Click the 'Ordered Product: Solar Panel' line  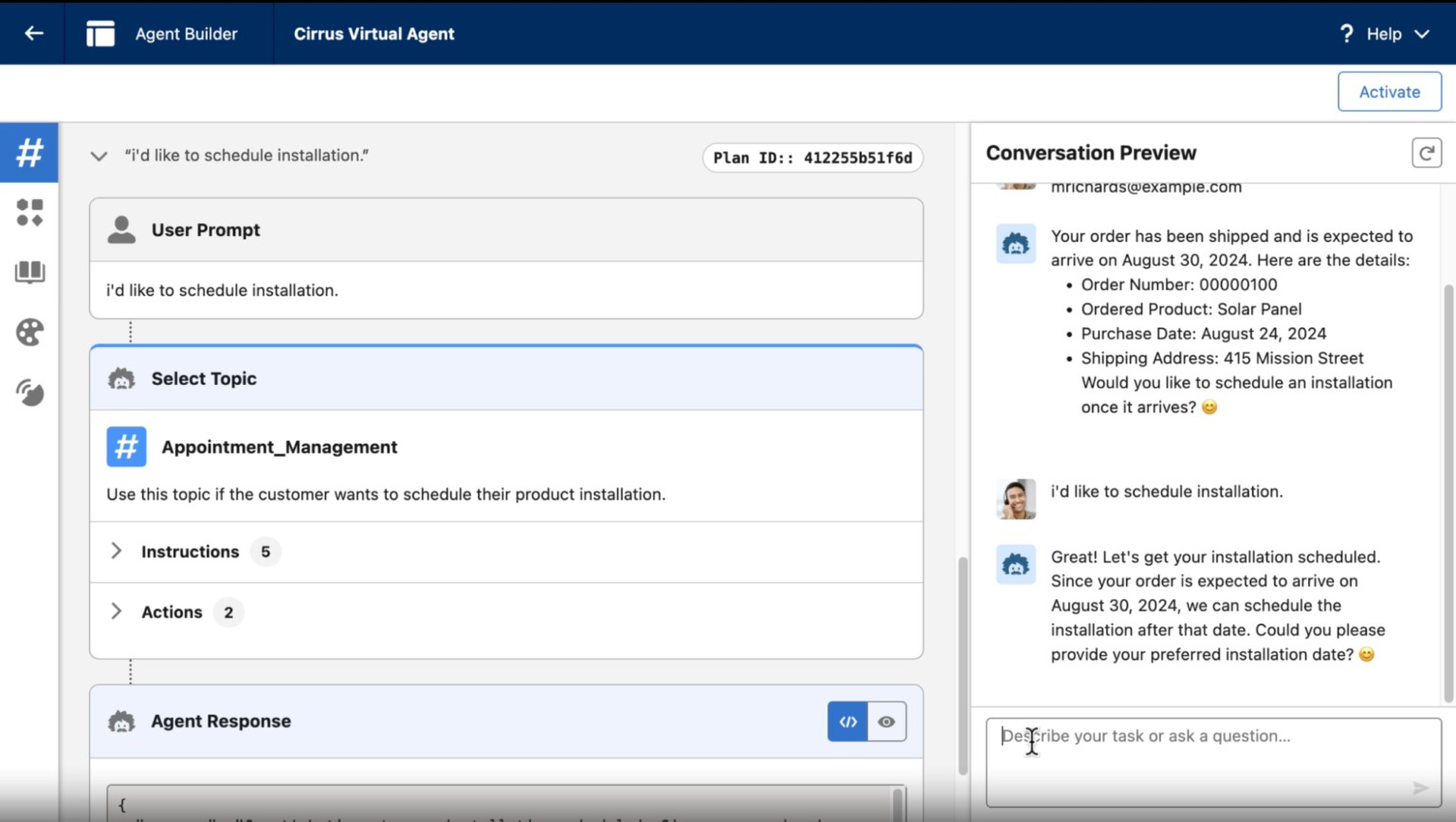(1192, 309)
